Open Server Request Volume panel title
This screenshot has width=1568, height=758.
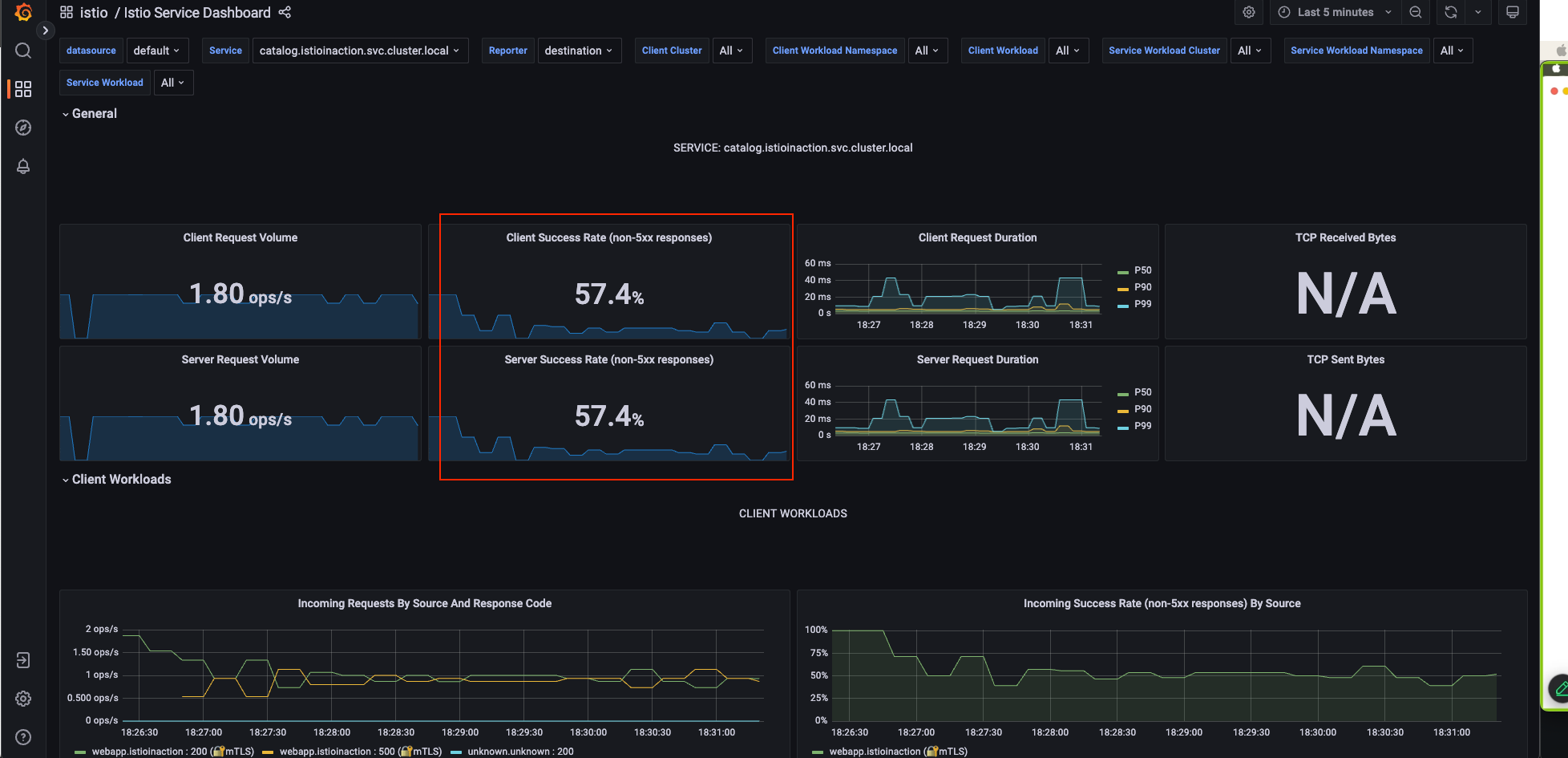click(240, 359)
